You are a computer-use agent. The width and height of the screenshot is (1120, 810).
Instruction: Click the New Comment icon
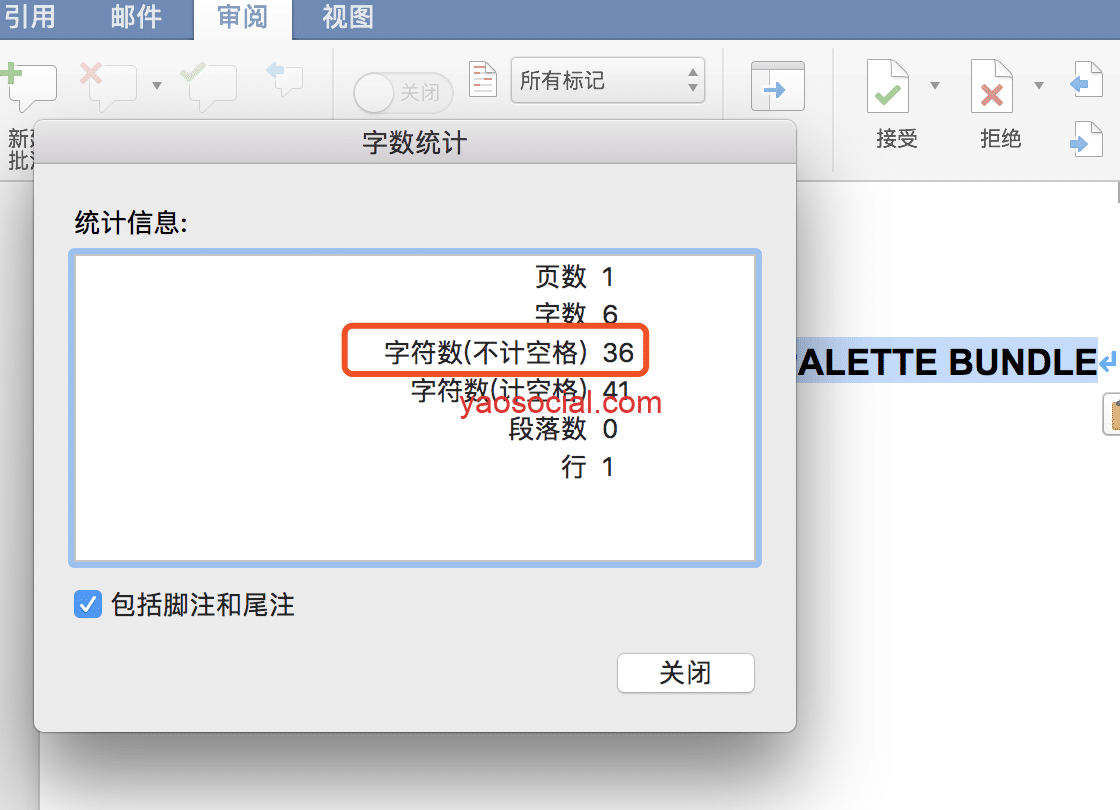[30, 87]
